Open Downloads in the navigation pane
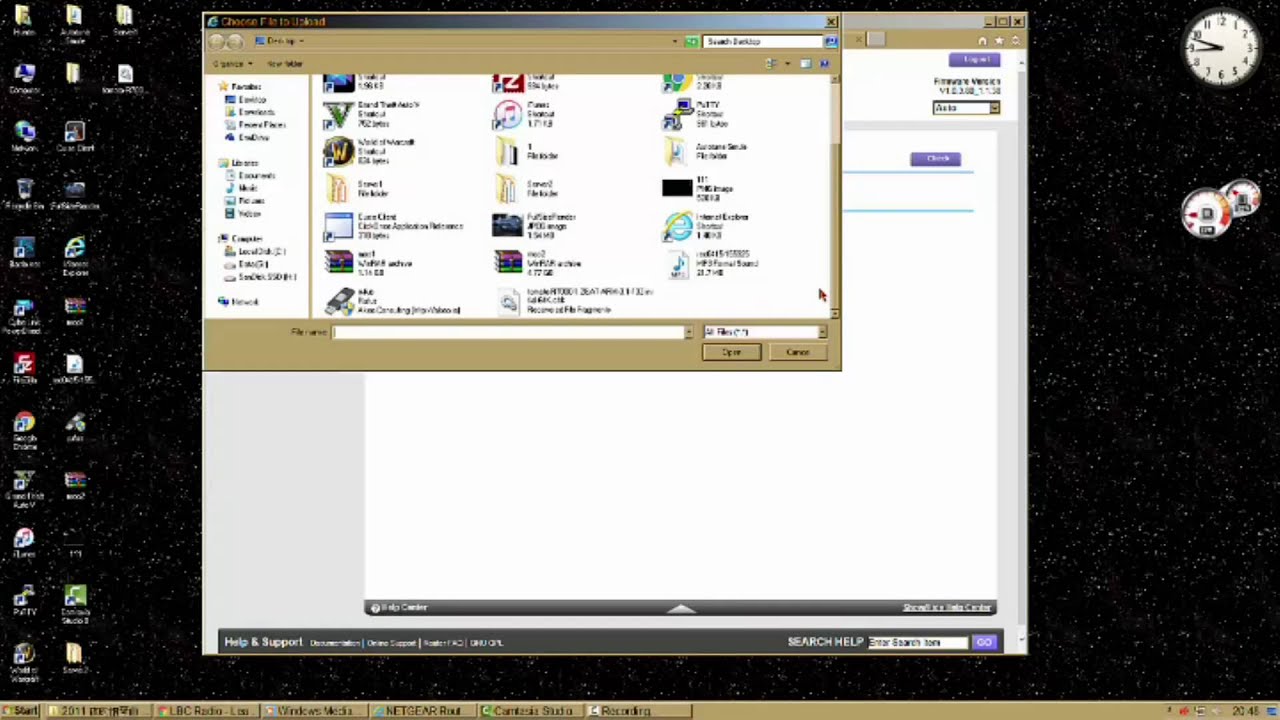Screen dimensions: 1280x720 (251, 112)
